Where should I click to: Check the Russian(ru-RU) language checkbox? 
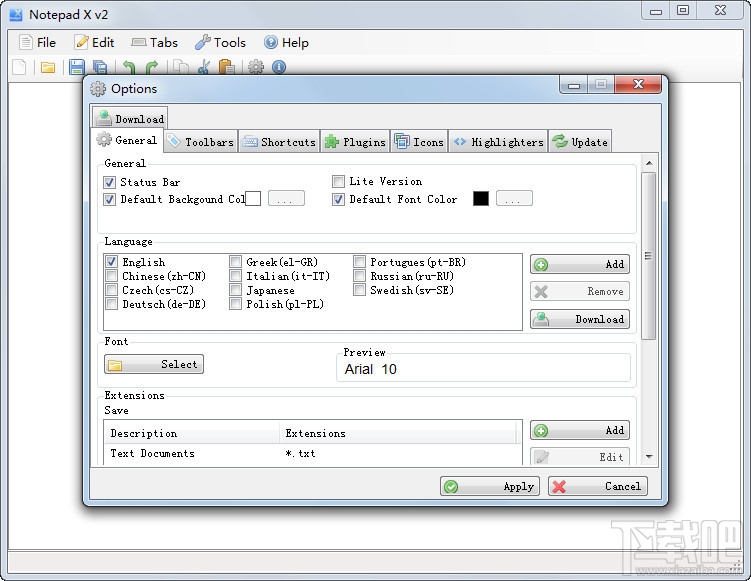(359, 275)
